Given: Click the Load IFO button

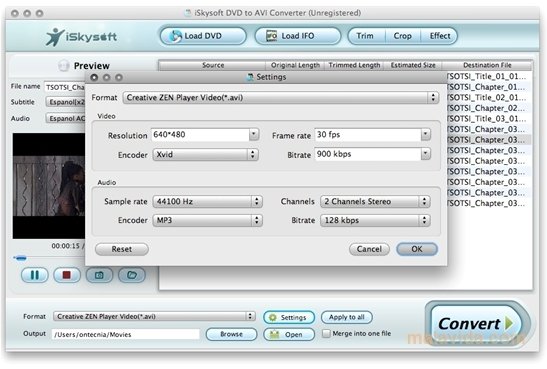Looking at the screenshot, I should click(x=298, y=36).
